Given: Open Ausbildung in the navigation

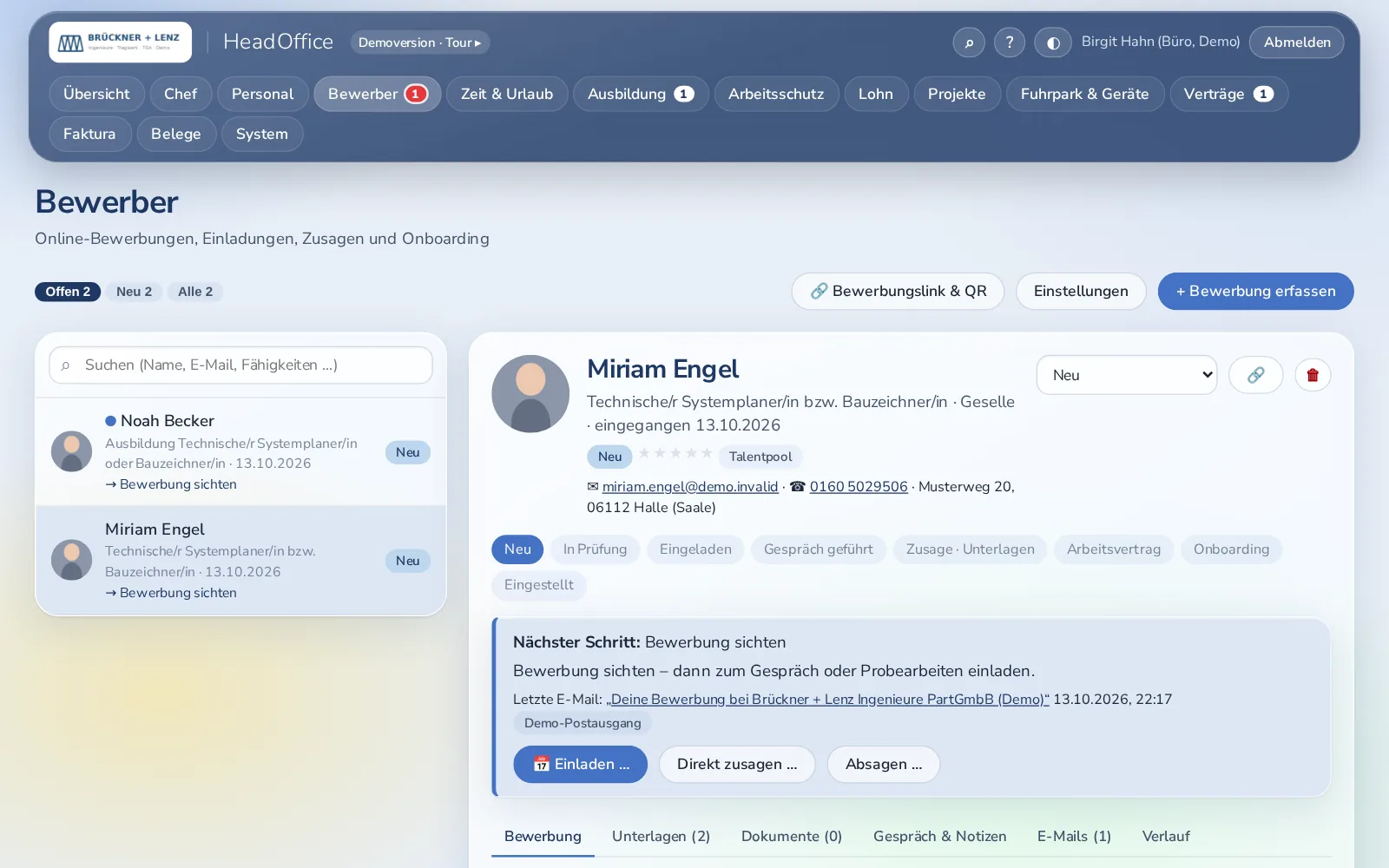Looking at the screenshot, I should point(641,94).
